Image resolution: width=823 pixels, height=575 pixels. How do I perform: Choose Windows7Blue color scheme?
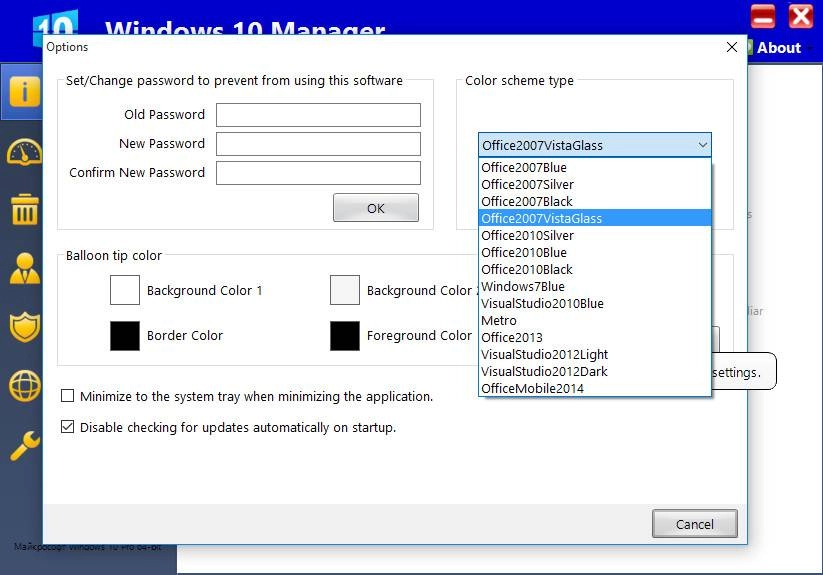595,286
